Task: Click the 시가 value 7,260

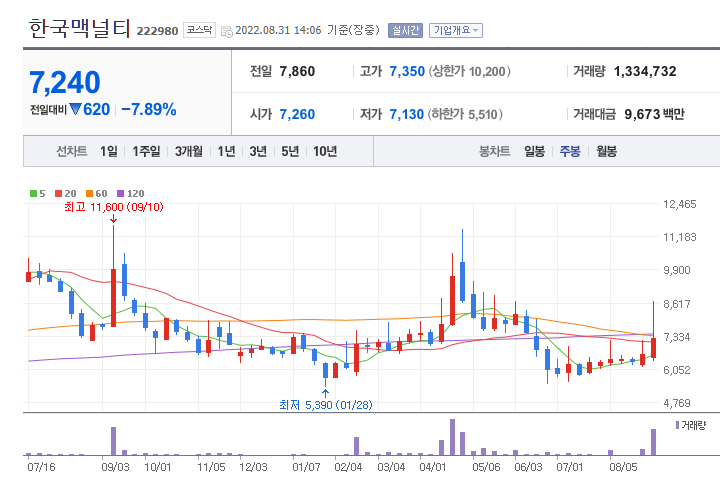Action: click(298, 114)
